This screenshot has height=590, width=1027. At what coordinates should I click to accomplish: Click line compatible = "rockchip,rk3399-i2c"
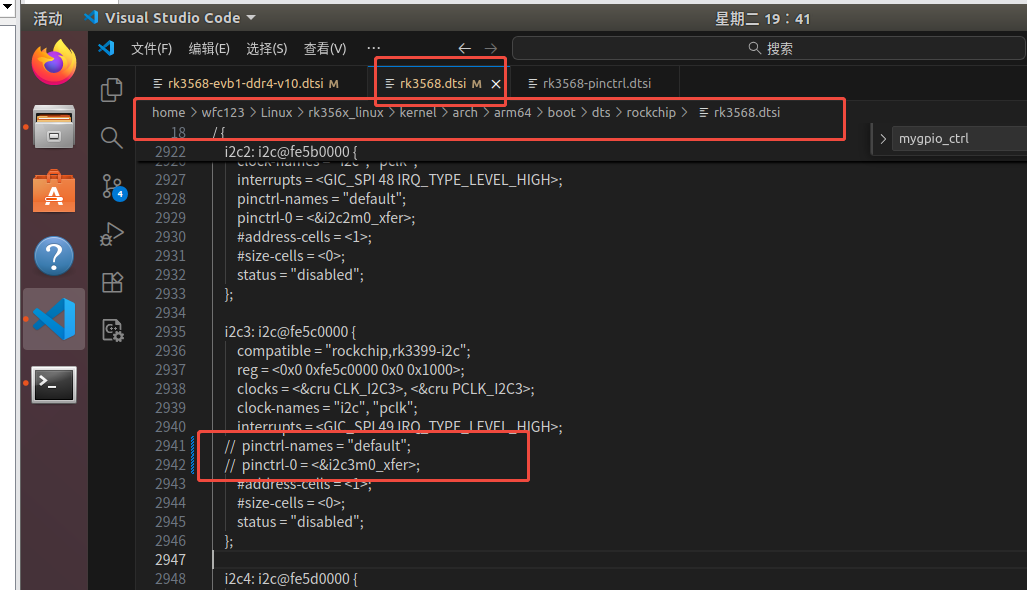[x=354, y=351]
